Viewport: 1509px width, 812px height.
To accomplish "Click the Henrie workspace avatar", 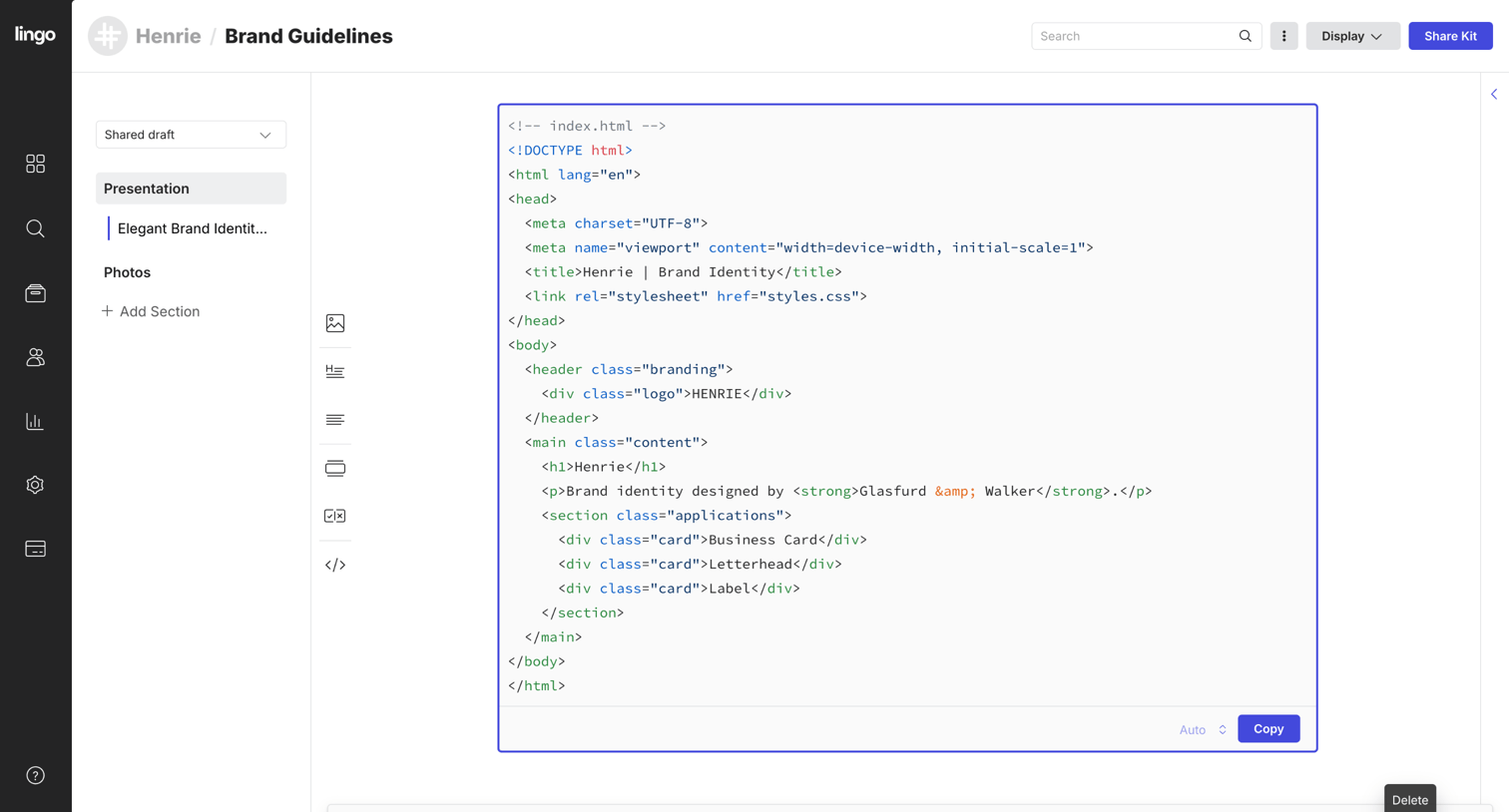I will (108, 36).
